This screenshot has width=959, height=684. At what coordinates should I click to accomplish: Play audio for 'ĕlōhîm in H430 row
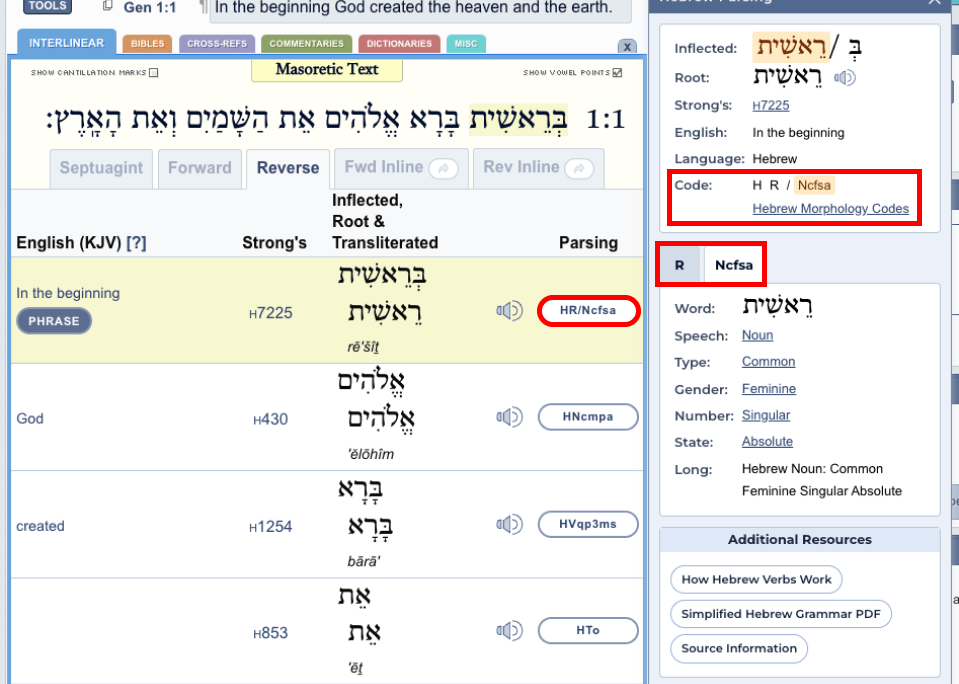click(x=509, y=417)
